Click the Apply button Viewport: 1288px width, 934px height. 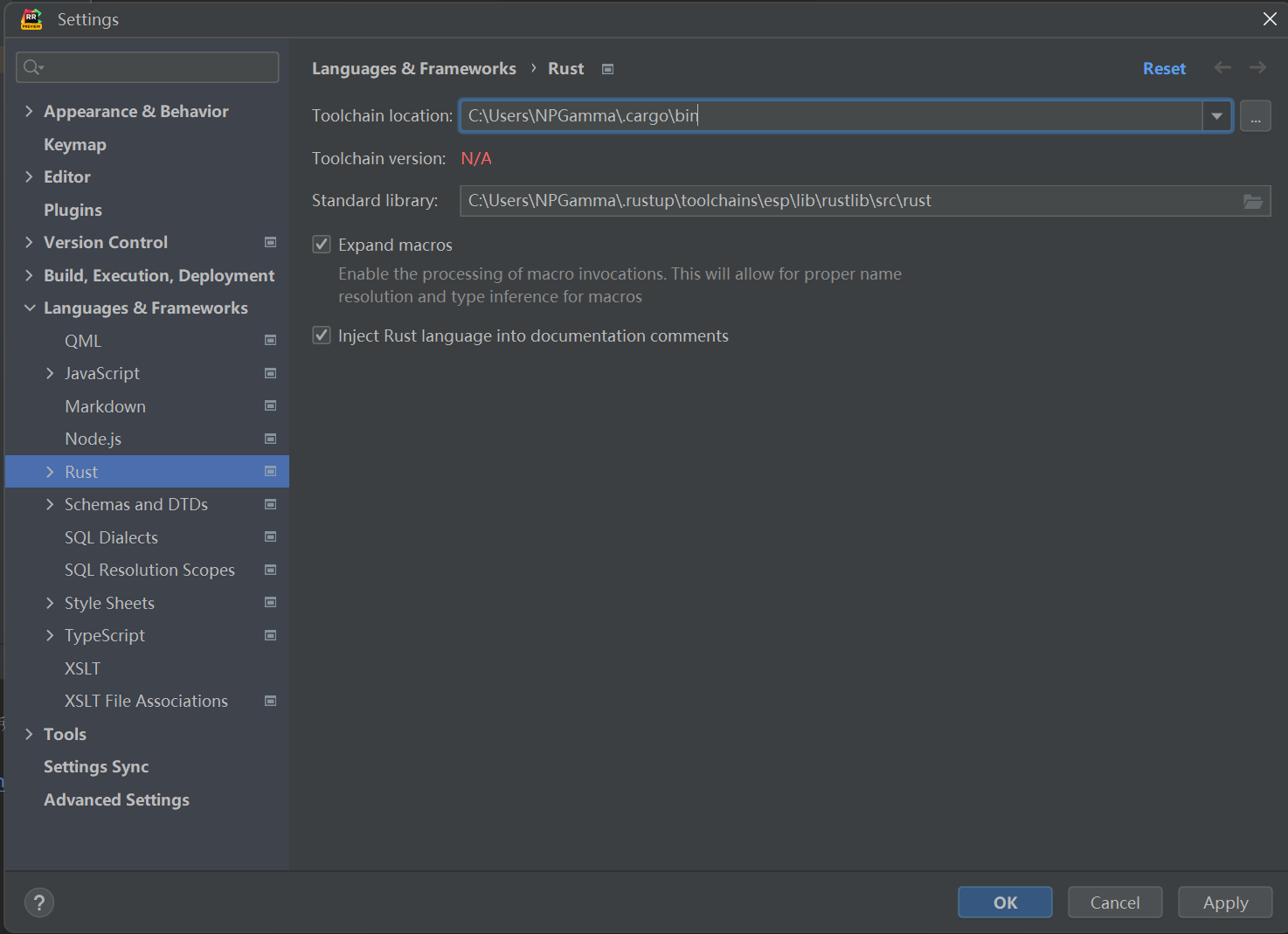point(1225,903)
